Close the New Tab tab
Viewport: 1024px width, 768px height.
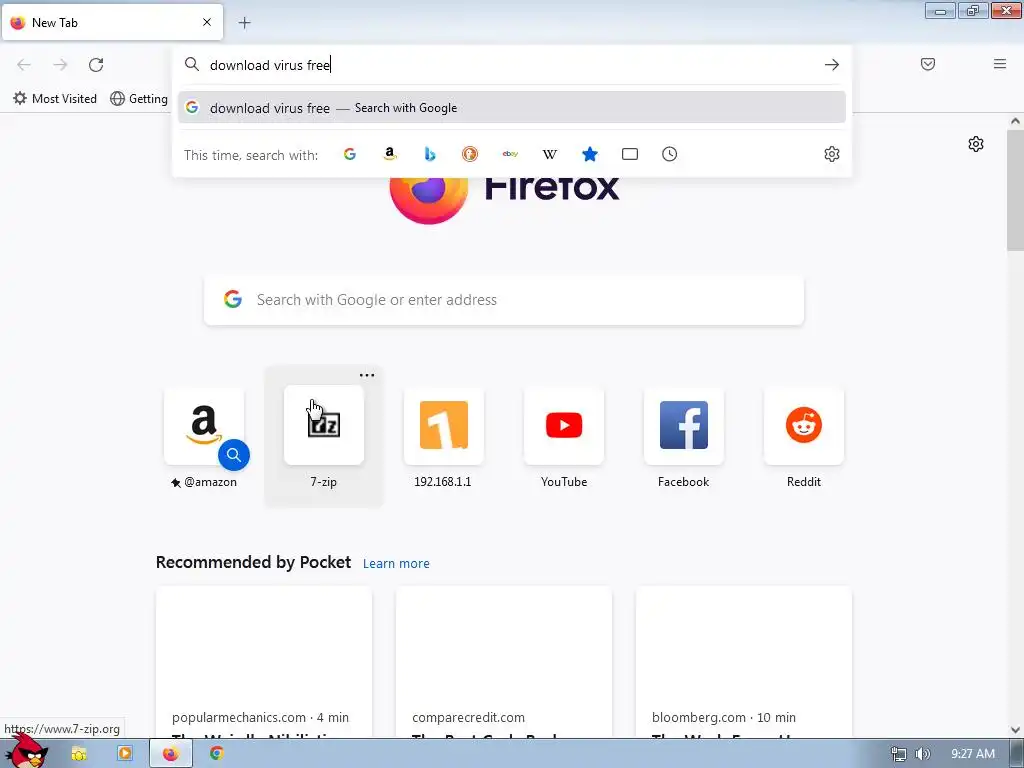pyautogui.click(x=206, y=22)
